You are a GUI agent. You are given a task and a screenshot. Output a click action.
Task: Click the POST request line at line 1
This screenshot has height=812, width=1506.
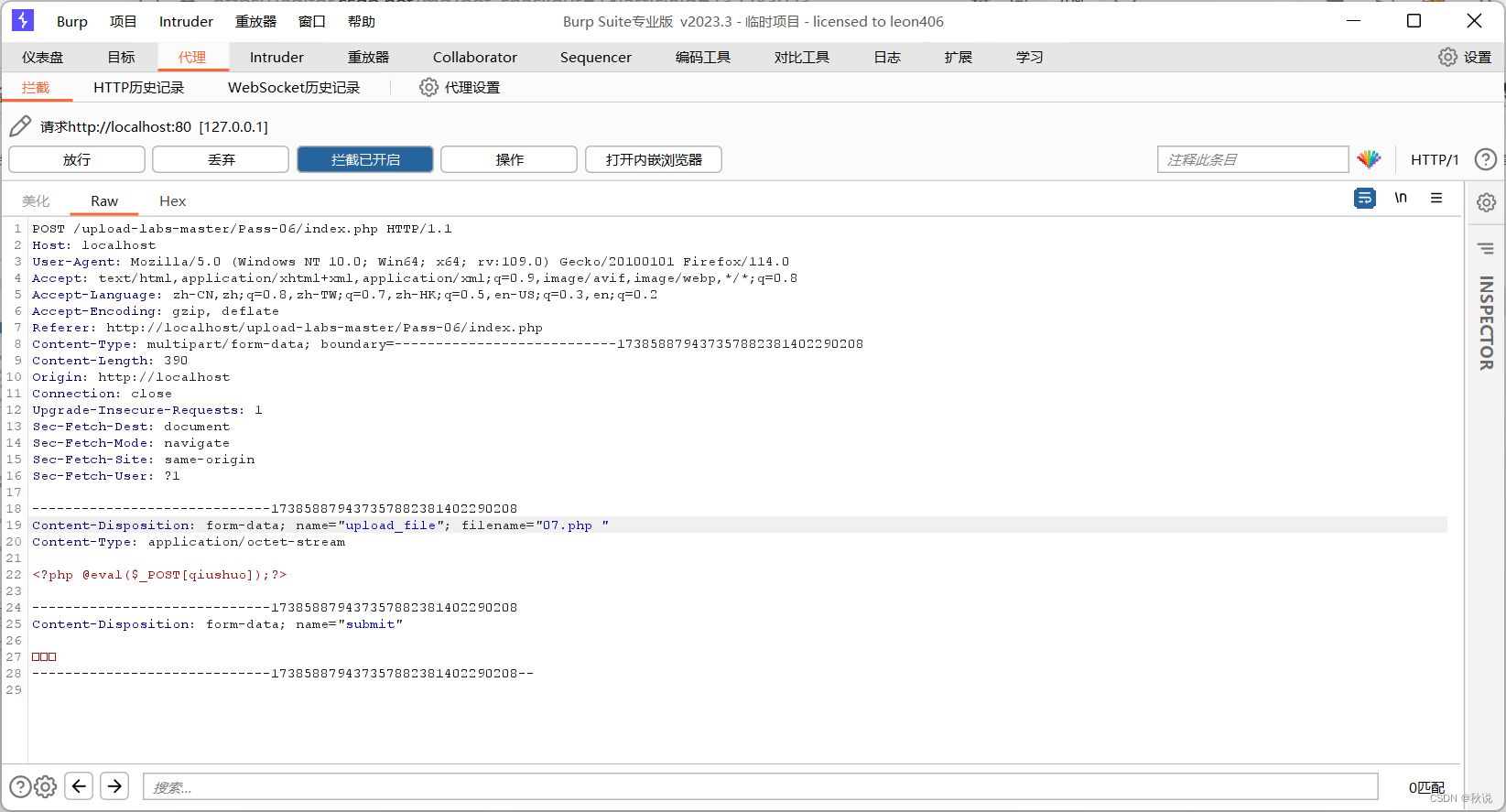(x=242, y=229)
